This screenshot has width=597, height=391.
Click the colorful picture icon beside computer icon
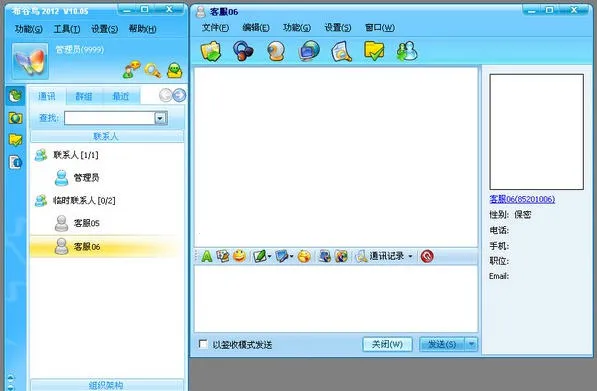coord(341,256)
